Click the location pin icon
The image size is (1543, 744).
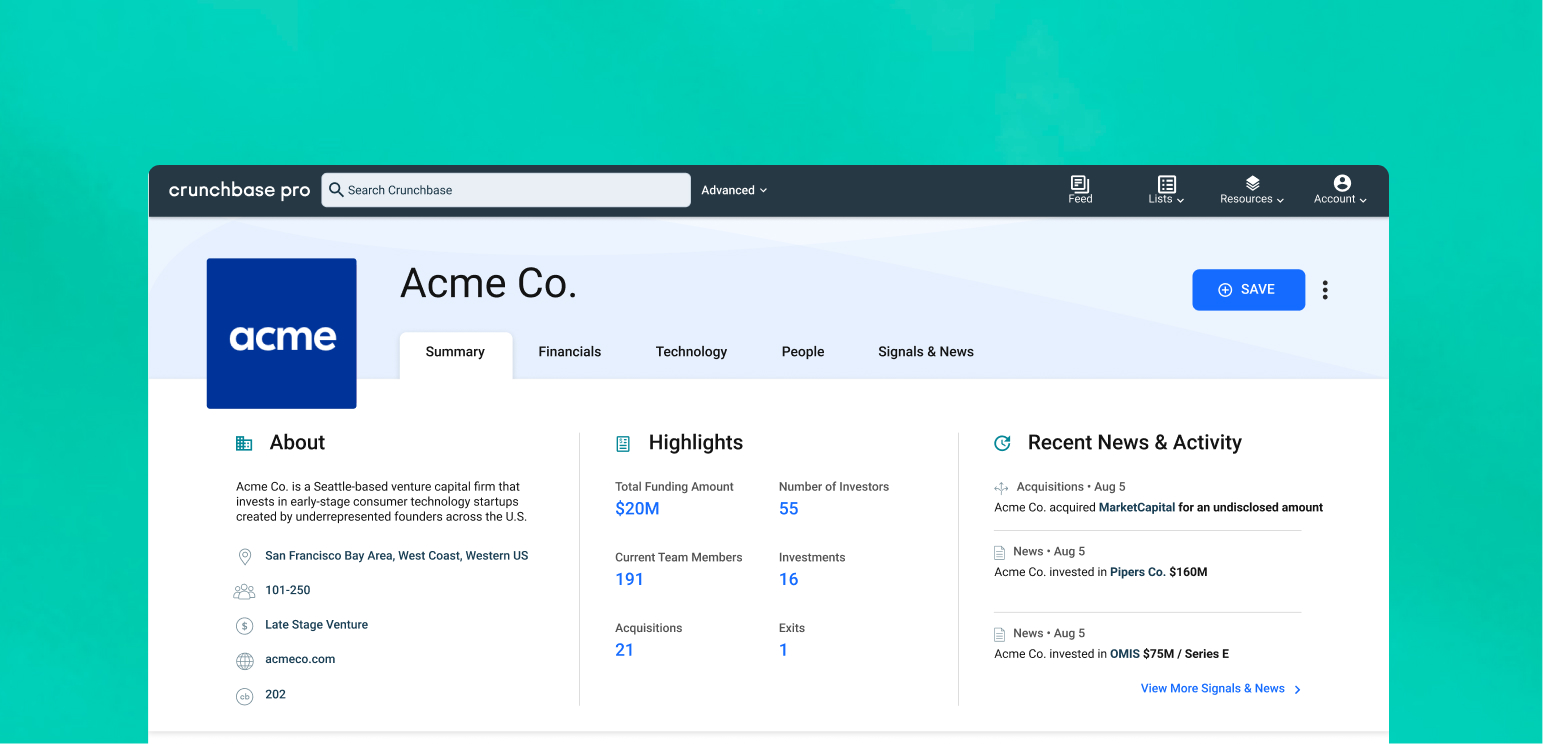pyautogui.click(x=244, y=557)
